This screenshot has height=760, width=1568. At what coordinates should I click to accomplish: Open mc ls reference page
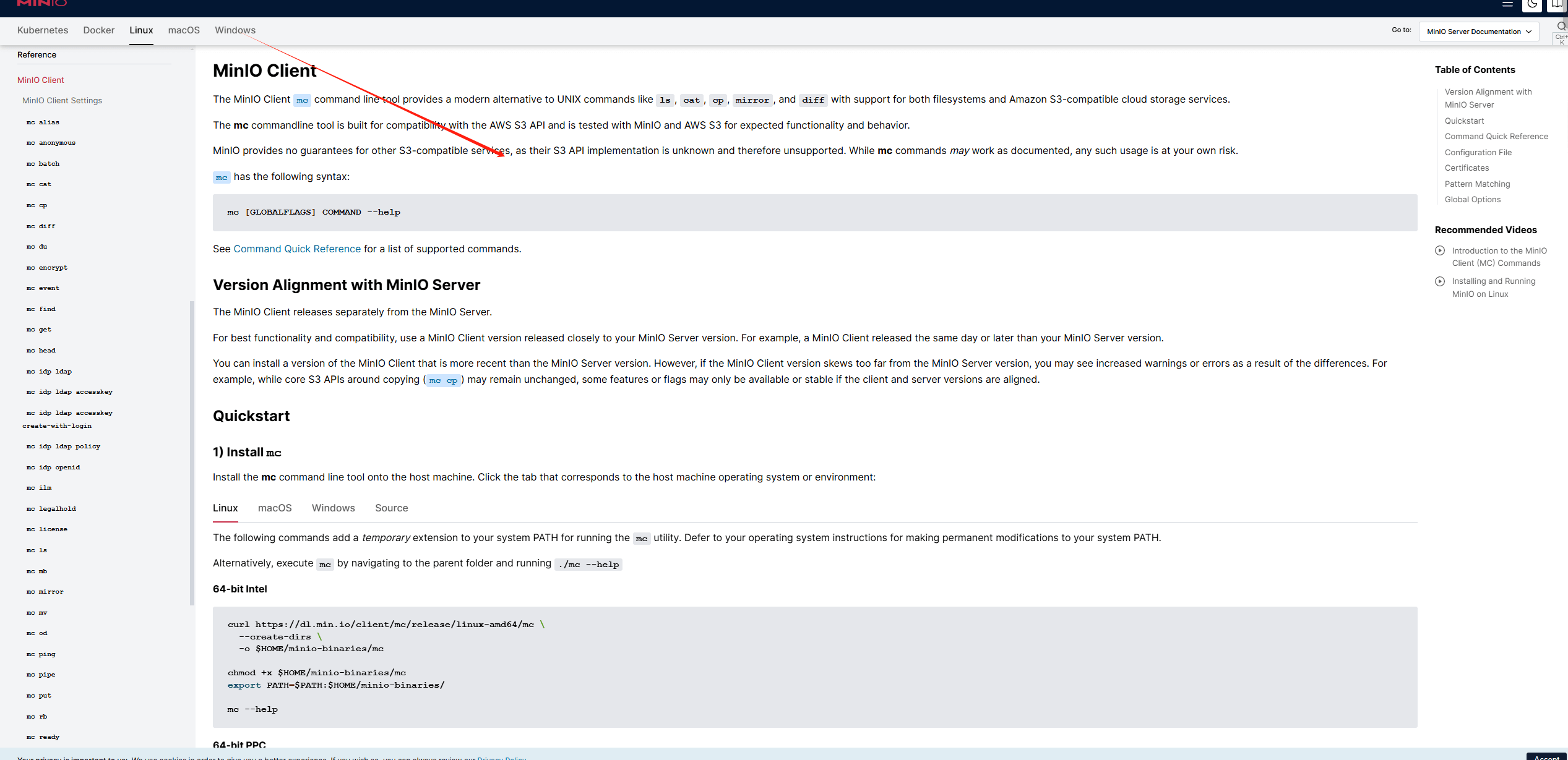click(37, 550)
